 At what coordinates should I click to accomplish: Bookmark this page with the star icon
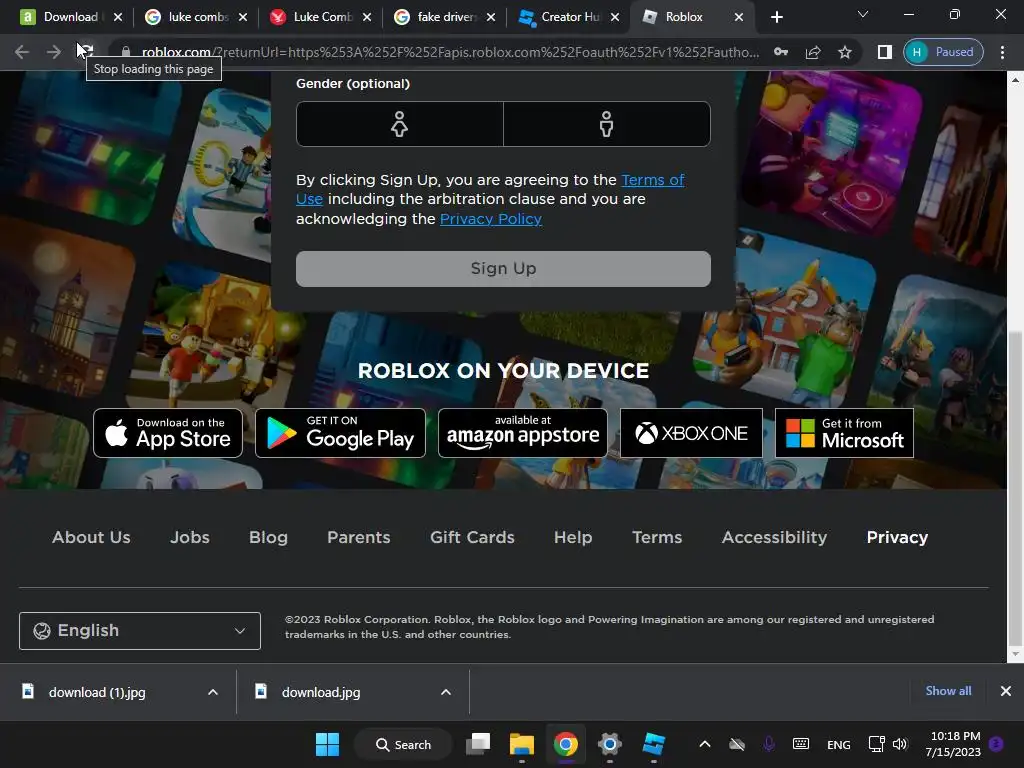click(845, 52)
